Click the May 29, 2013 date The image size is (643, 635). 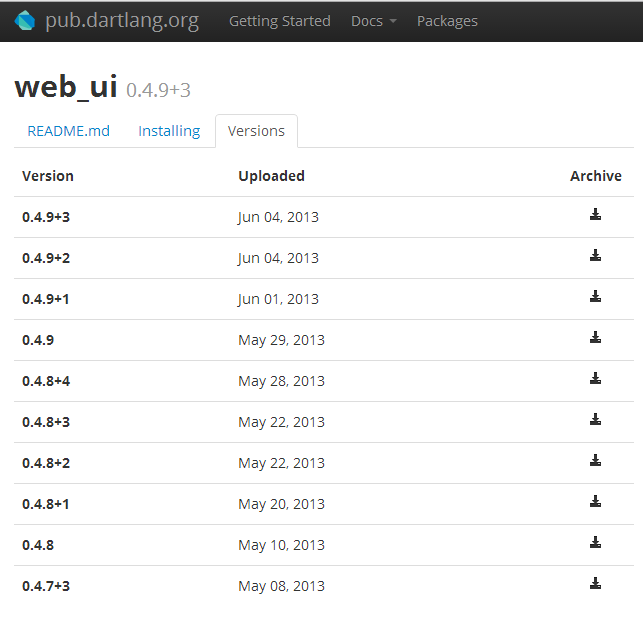(x=281, y=340)
